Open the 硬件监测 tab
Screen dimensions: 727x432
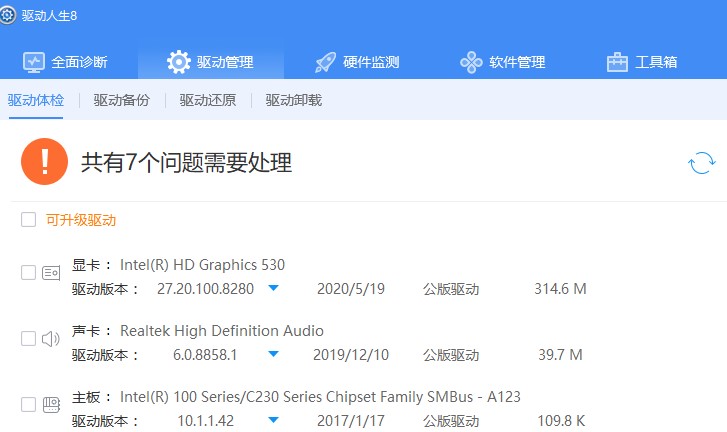tap(357, 62)
